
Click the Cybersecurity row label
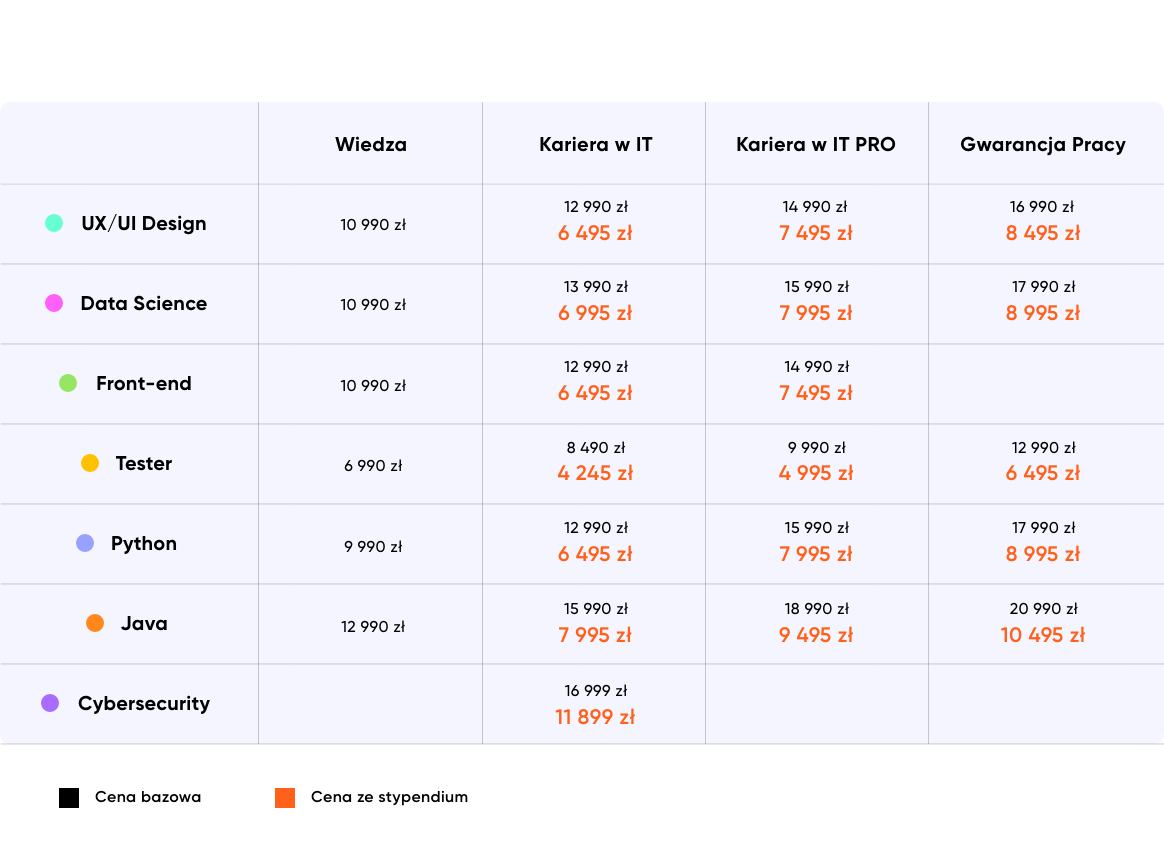[144, 704]
